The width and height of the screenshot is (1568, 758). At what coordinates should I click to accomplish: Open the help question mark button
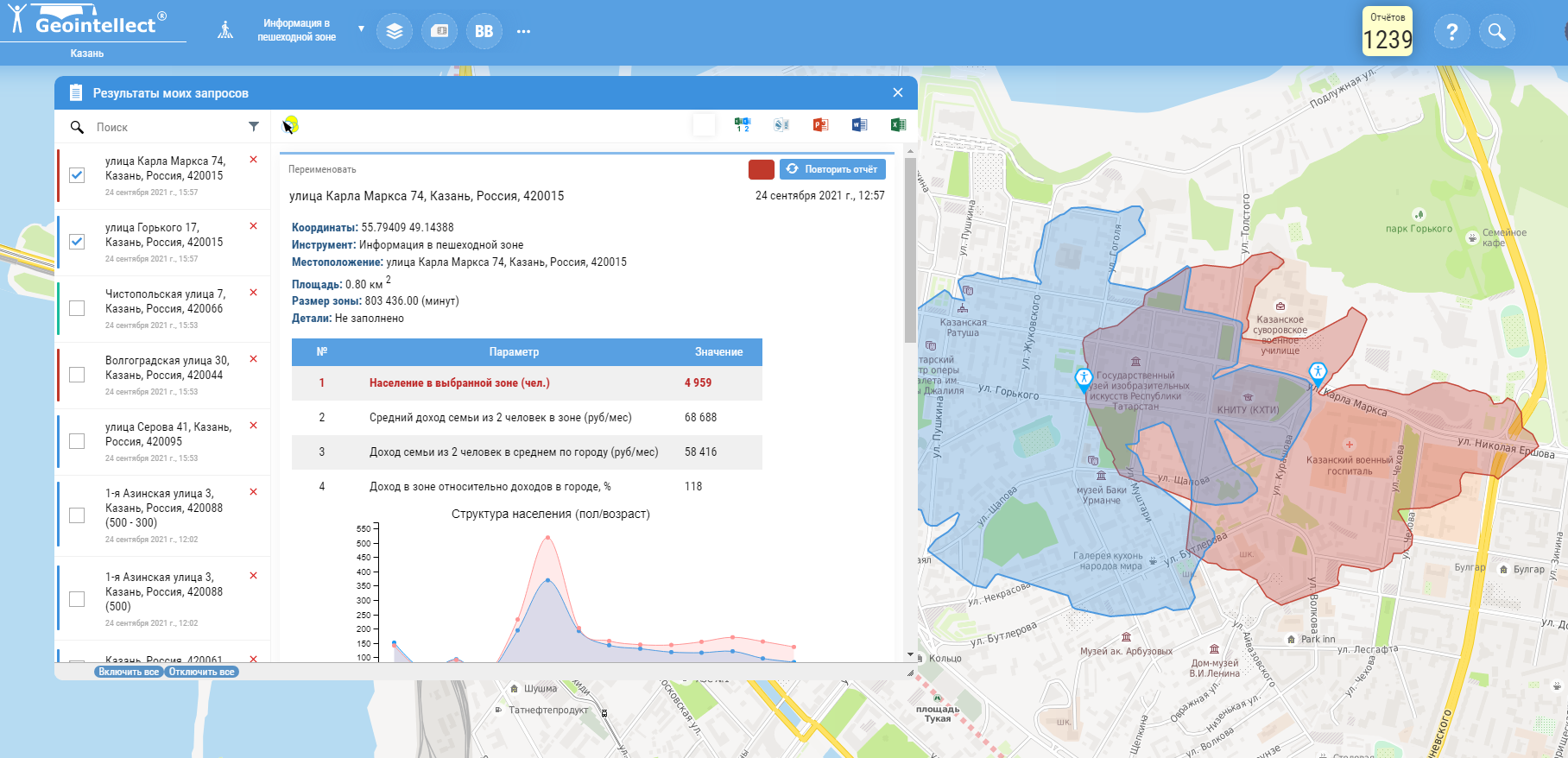pyautogui.click(x=1452, y=32)
